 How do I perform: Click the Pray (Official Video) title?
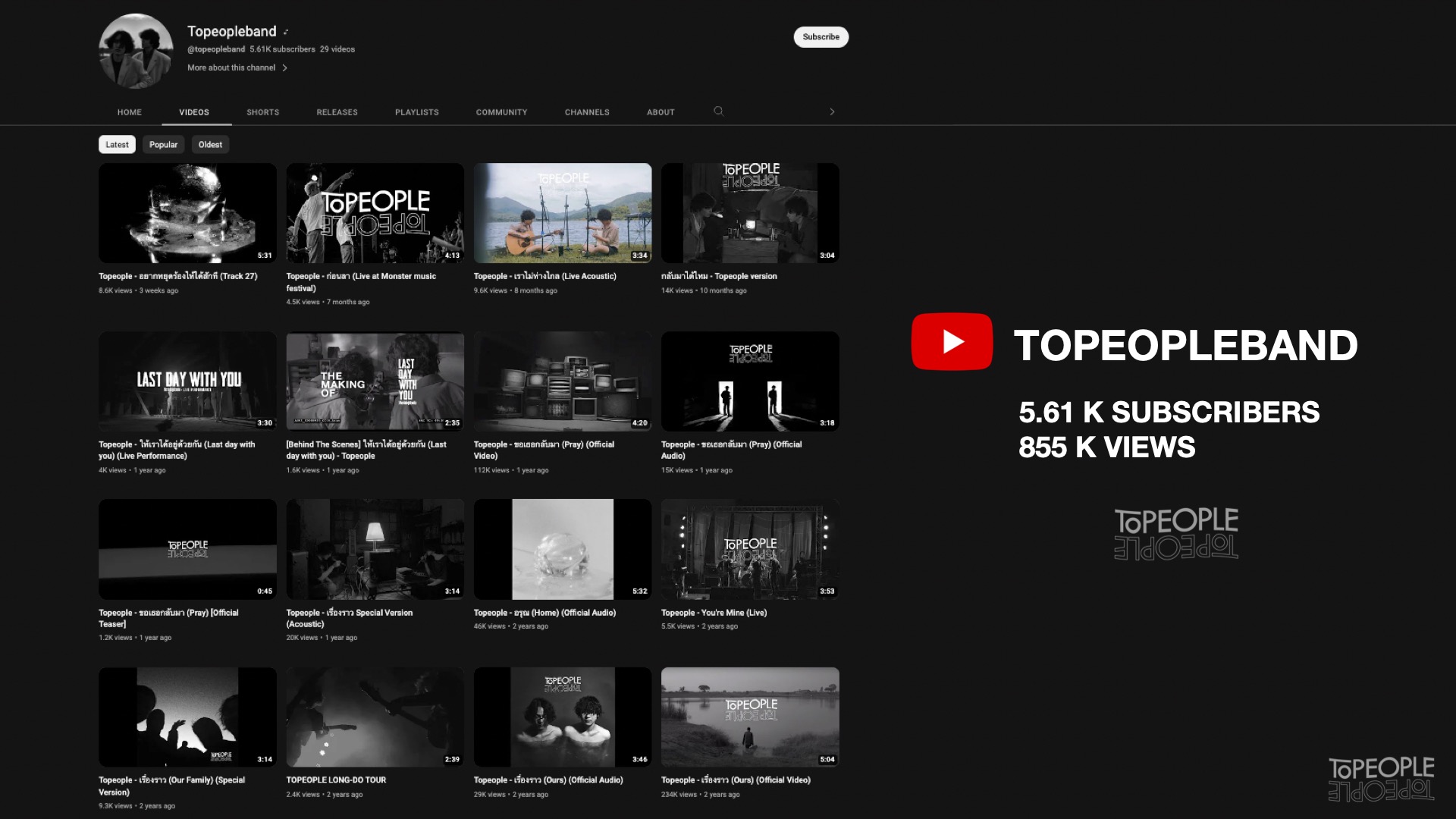tap(544, 450)
